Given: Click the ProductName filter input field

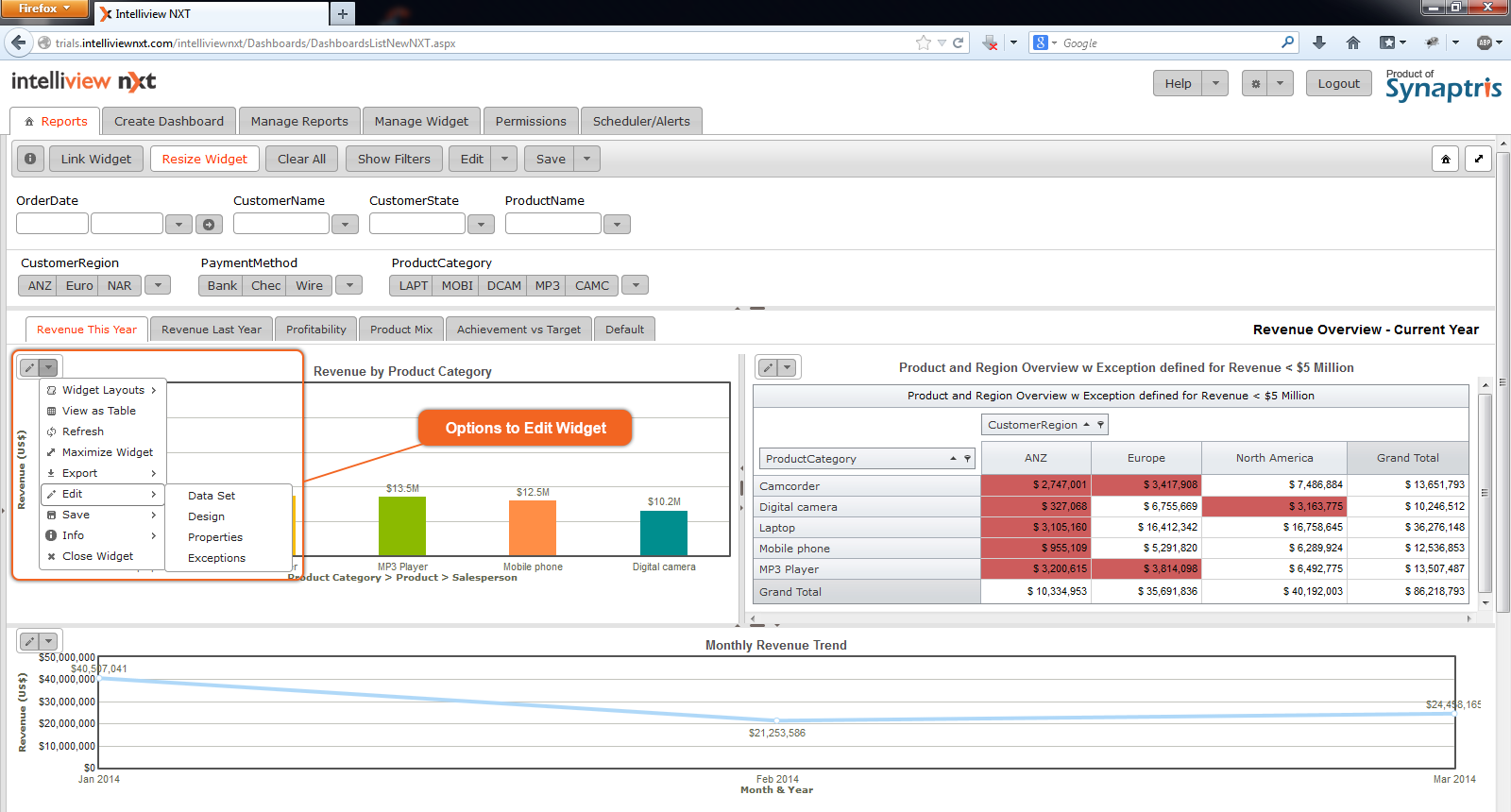Looking at the screenshot, I should pyautogui.click(x=552, y=224).
